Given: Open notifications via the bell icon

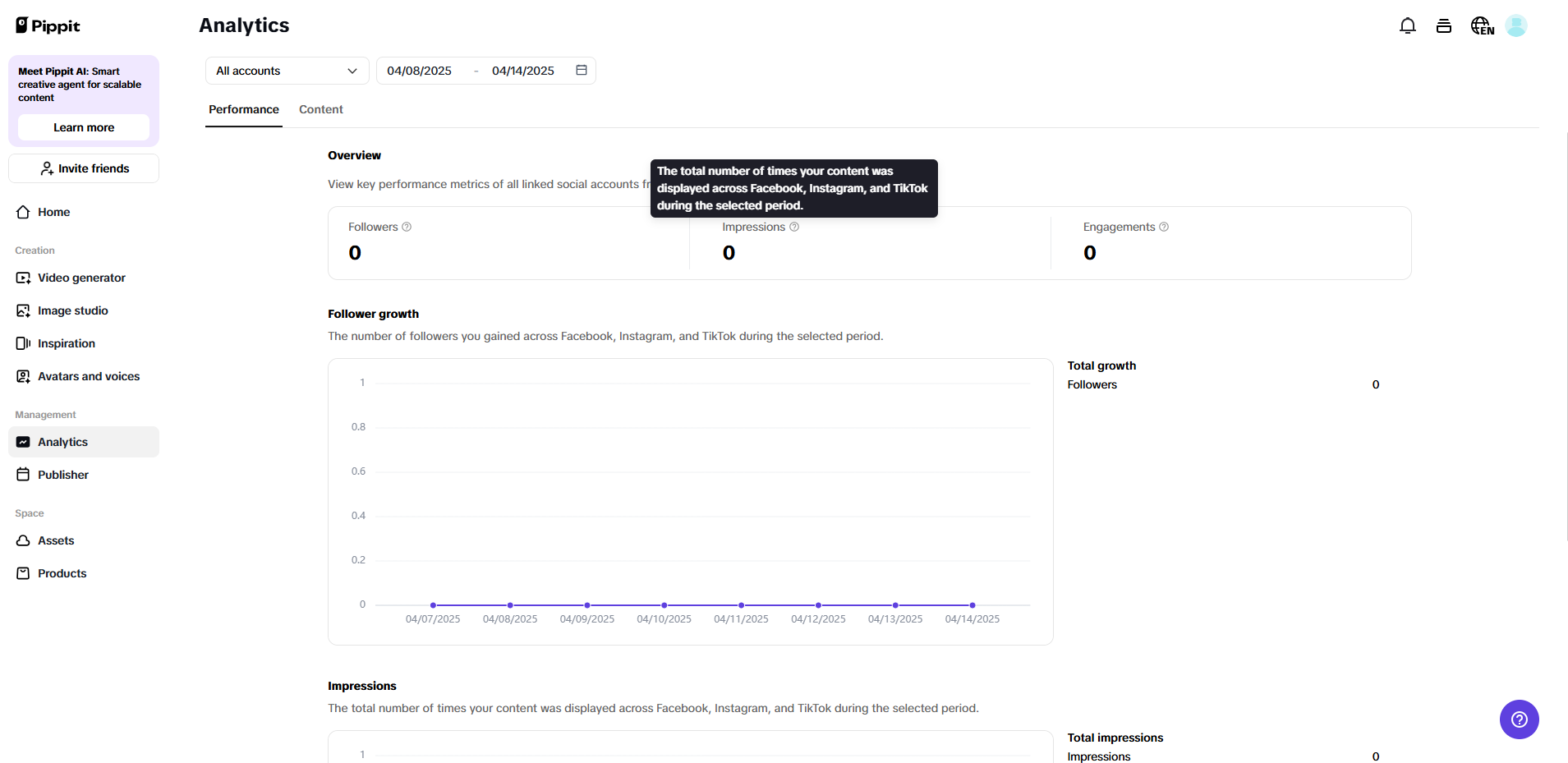Looking at the screenshot, I should [x=1407, y=25].
